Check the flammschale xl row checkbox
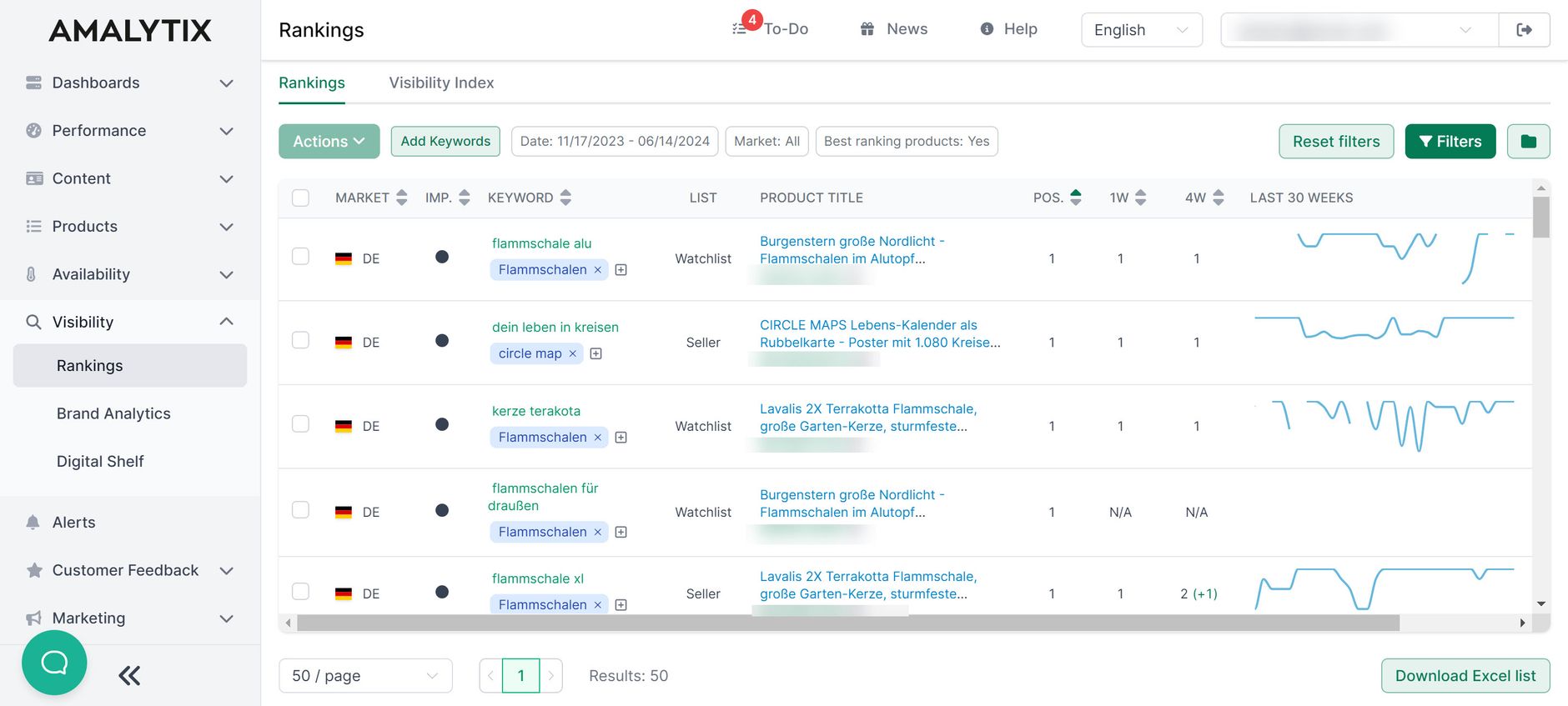1568x706 pixels. pyautogui.click(x=300, y=592)
